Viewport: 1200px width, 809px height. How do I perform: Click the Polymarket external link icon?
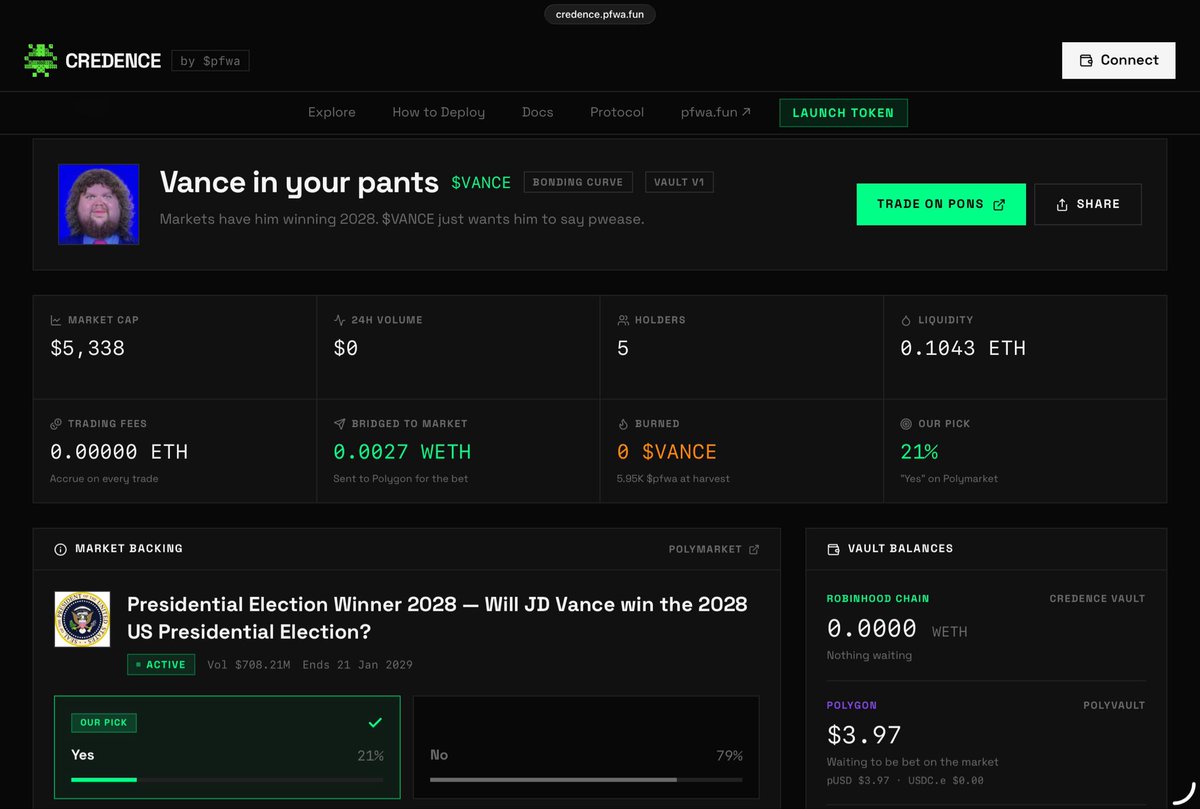point(754,549)
